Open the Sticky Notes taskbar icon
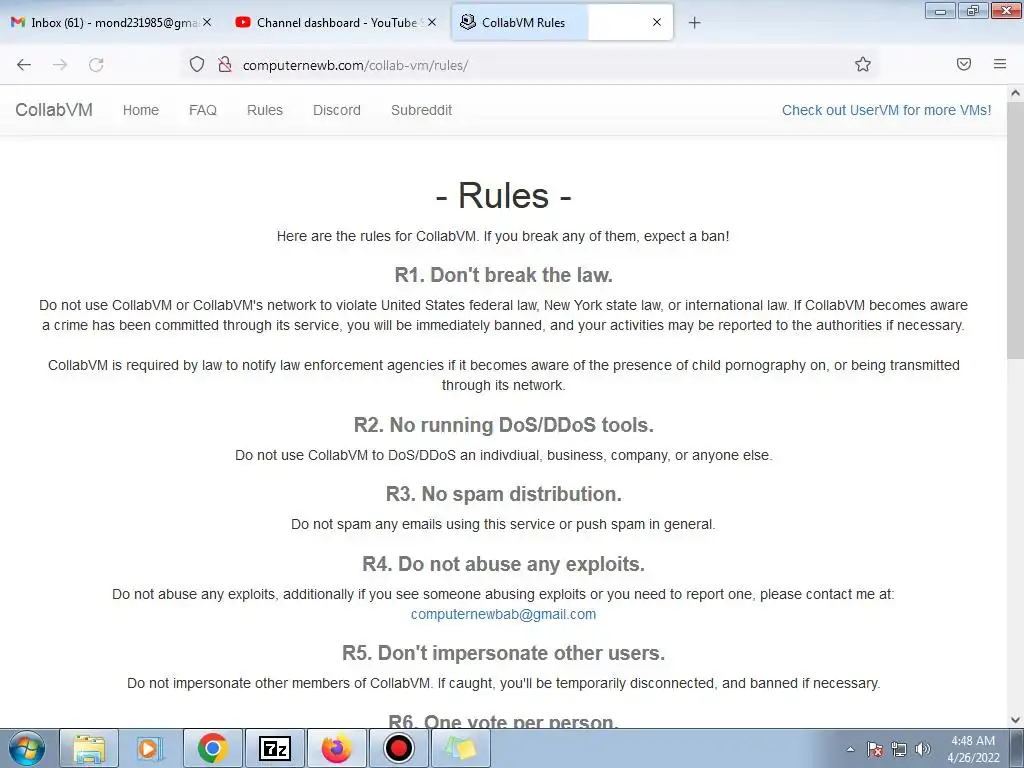The width and height of the screenshot is (1024, 768). click(x=460, y=748)
